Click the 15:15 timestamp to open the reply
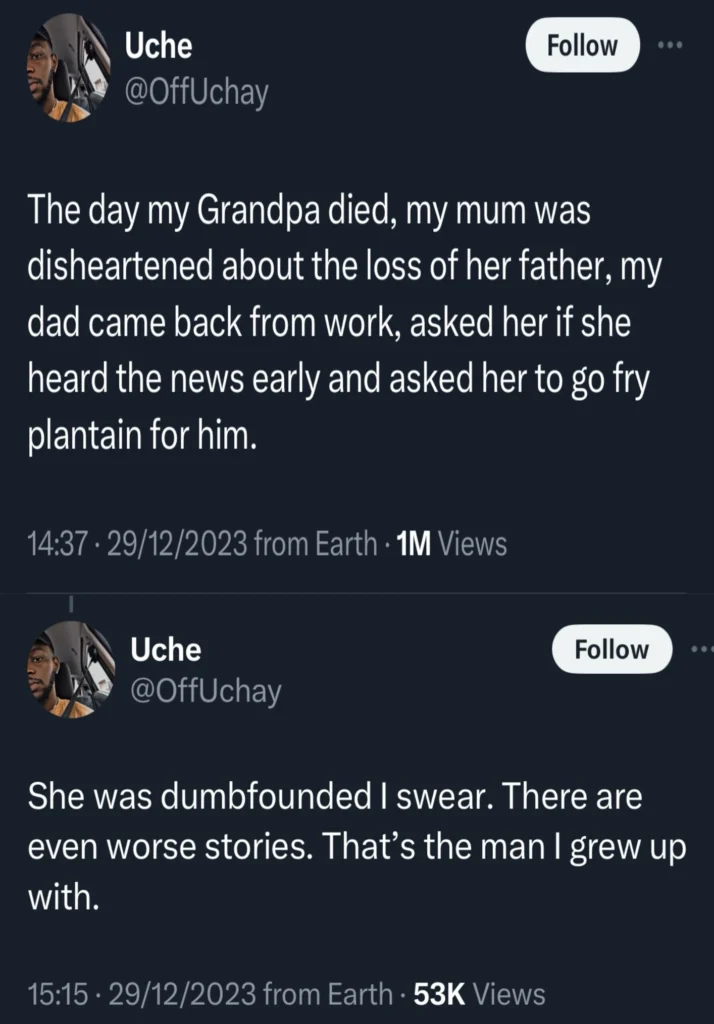This screenshot has width=714, height=1024. [55, 994]
